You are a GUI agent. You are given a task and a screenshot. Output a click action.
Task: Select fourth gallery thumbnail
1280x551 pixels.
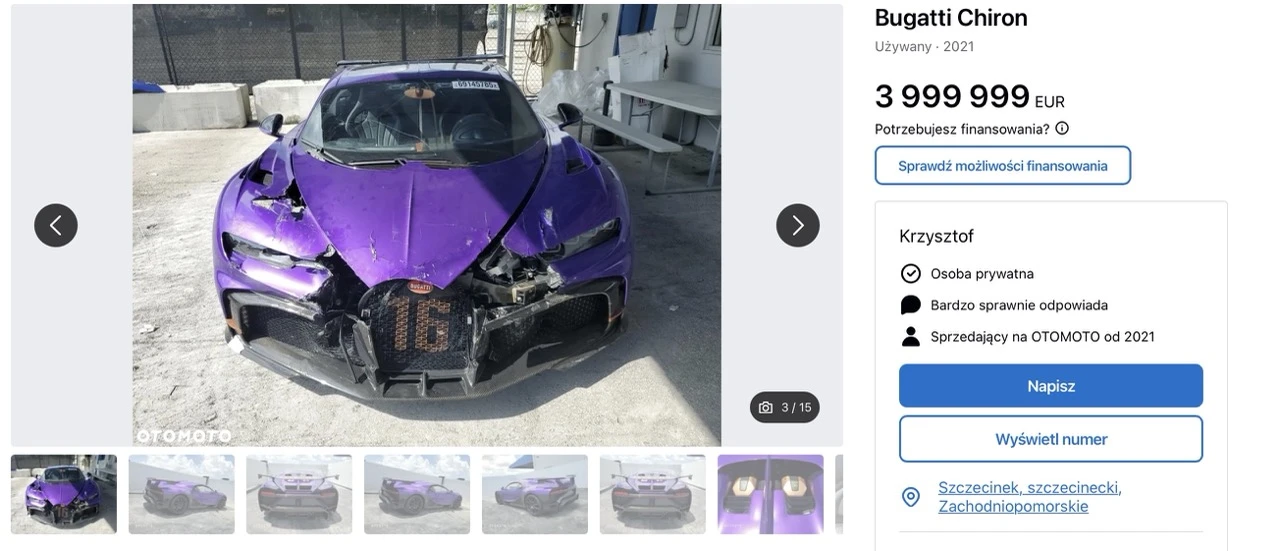point(417,494)
